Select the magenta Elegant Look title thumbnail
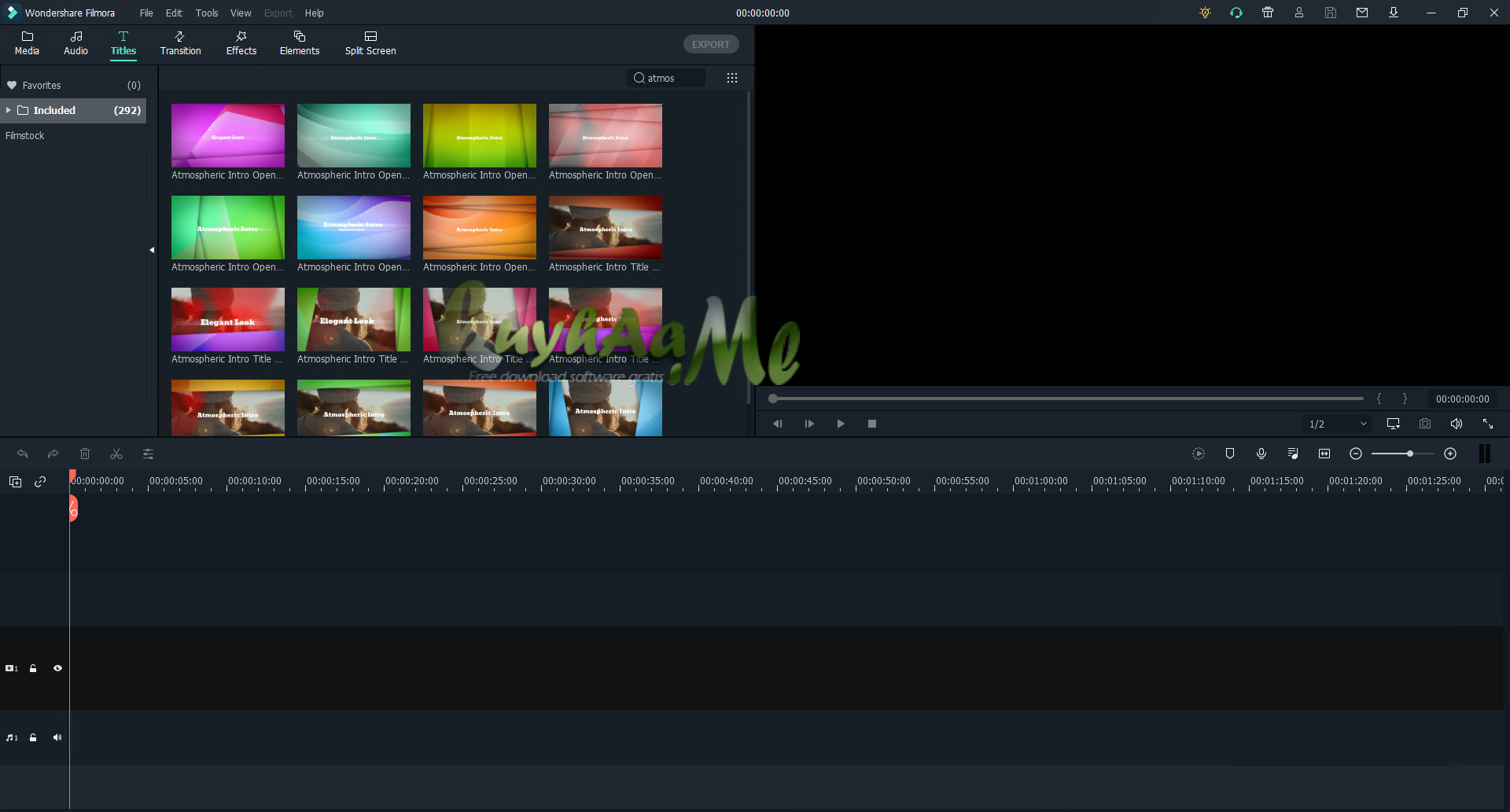 (228, 135)
